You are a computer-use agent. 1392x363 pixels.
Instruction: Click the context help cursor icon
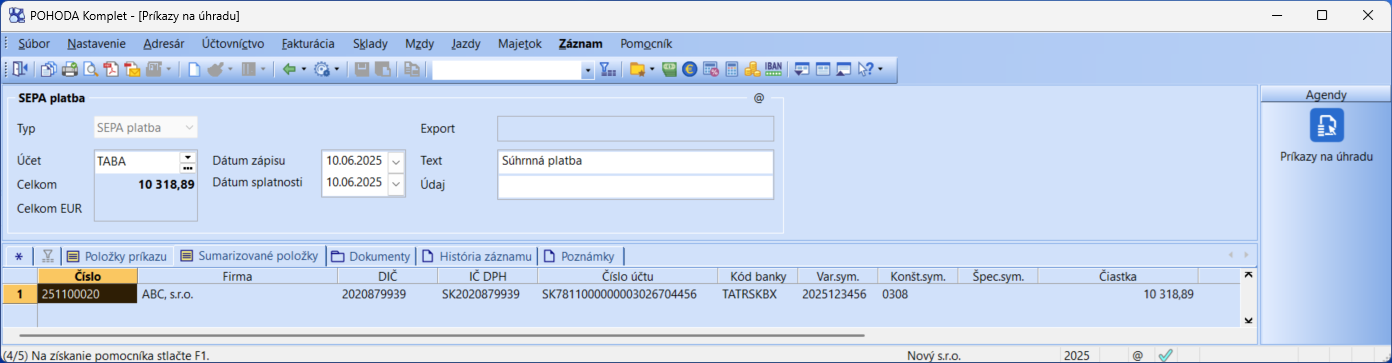tap(865, 70)
